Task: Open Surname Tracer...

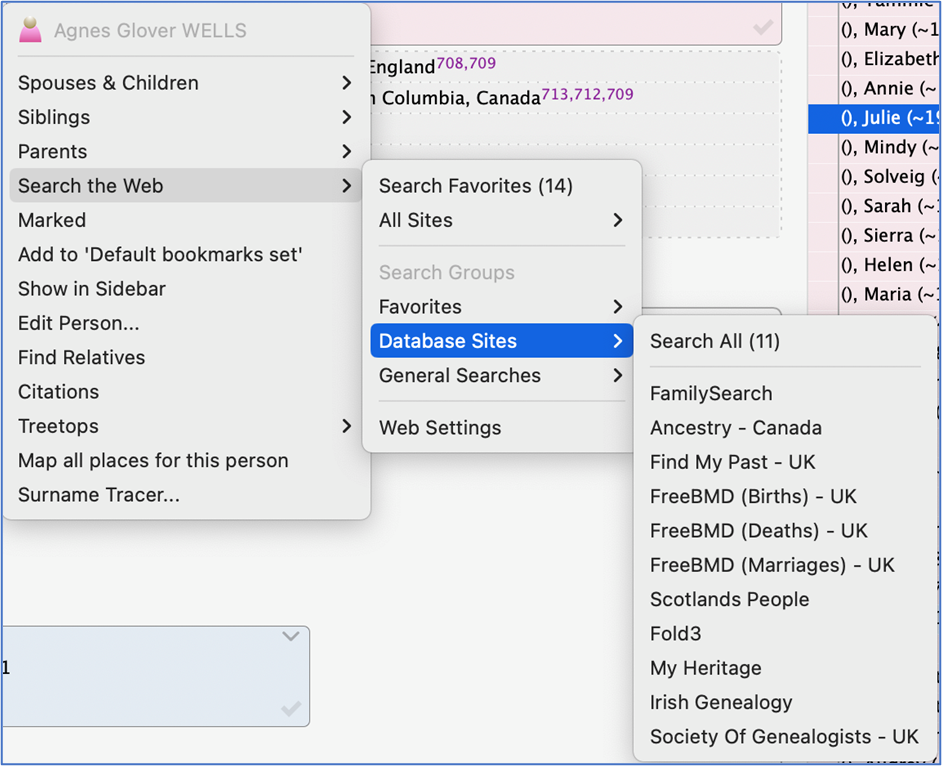Action: tap(99, 495)
